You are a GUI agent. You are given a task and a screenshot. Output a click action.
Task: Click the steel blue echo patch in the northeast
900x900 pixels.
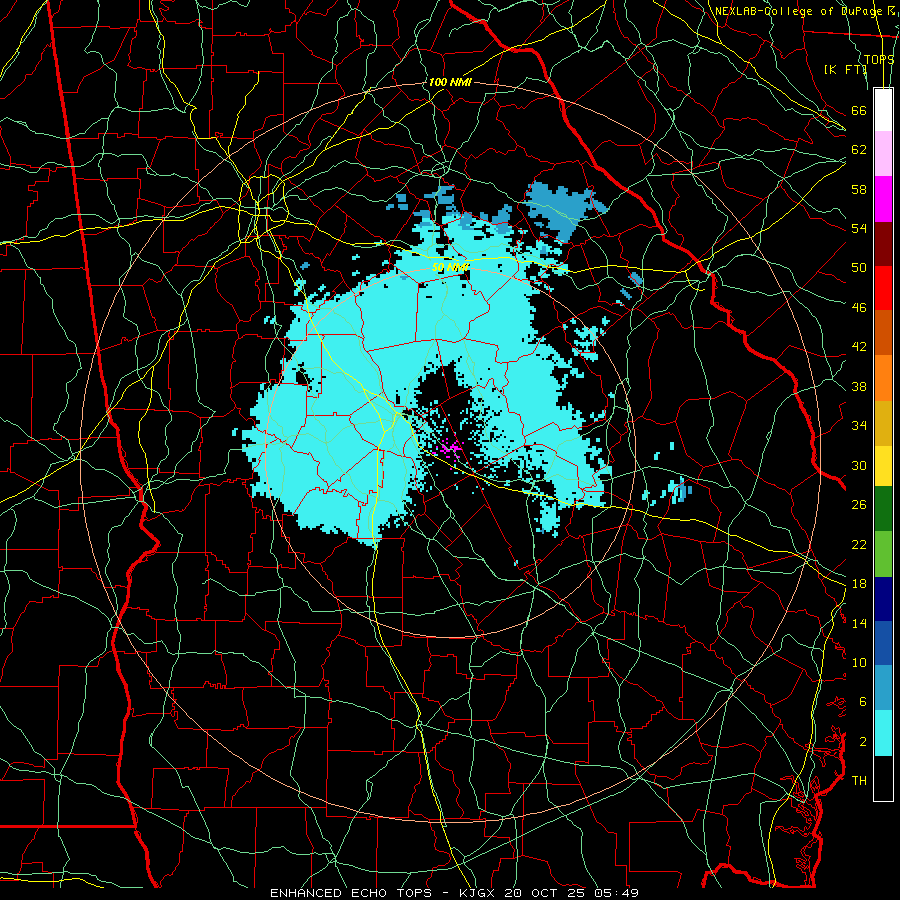click(560, 210)
